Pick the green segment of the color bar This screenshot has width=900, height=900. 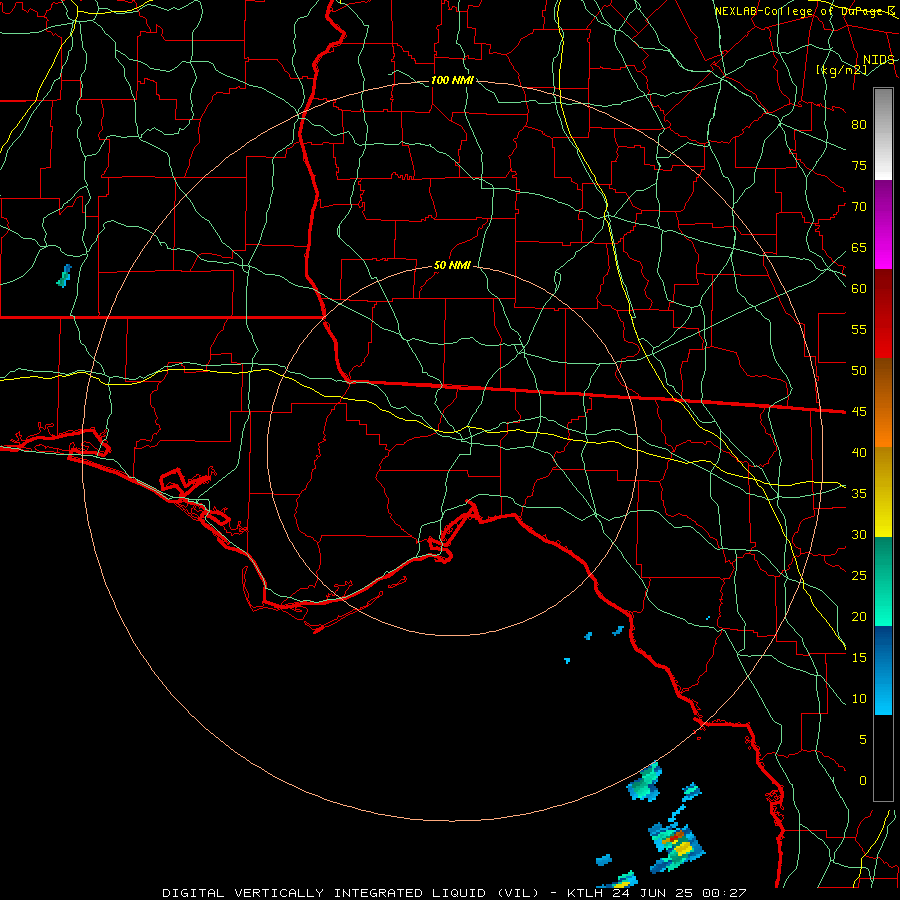pos(883,581)
